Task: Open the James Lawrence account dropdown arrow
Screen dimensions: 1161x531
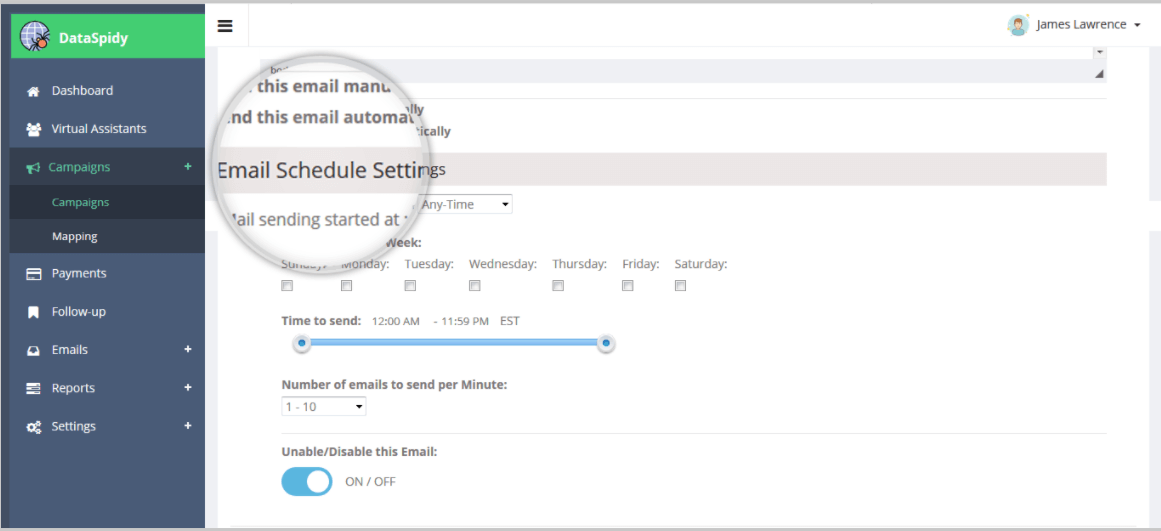Action: coord(1137,26)
